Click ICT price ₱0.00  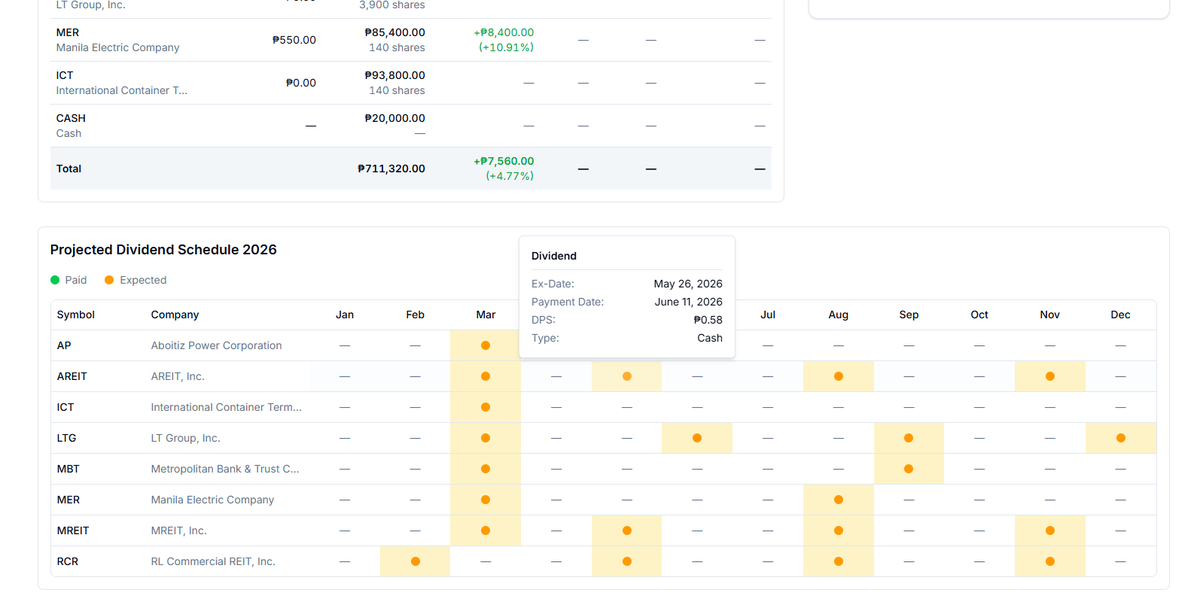point(300,83)
